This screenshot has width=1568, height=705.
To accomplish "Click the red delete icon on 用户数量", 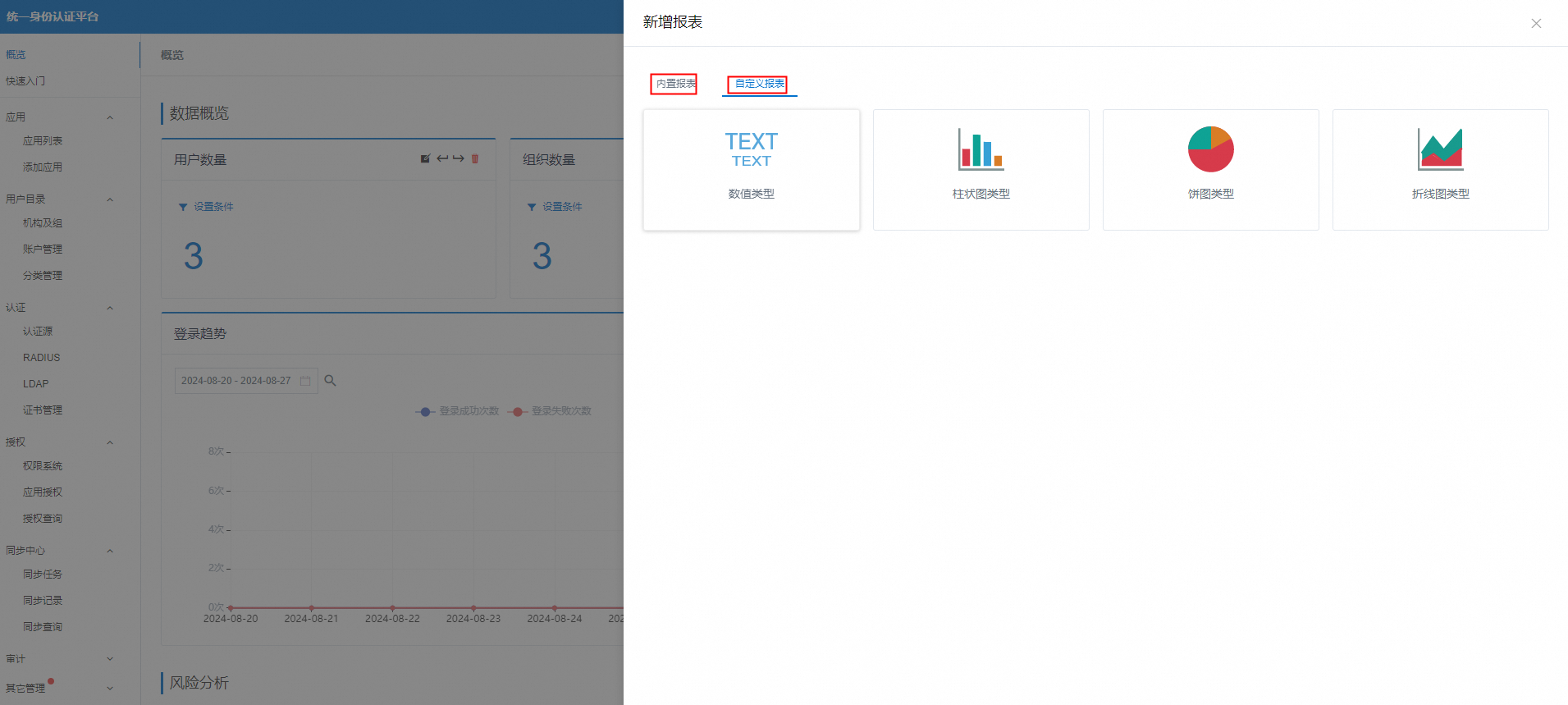I will (475, 158).
